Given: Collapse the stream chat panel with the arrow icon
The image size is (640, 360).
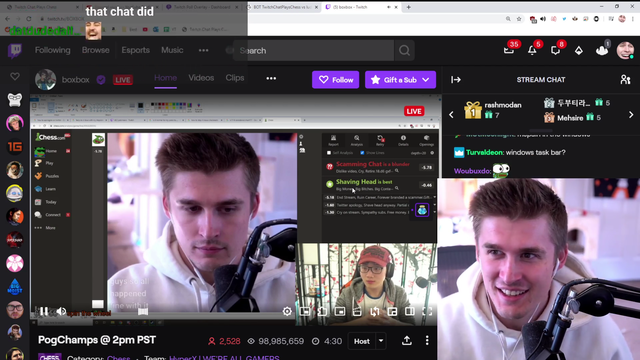Looking at the screenshot, I should pos(456,80).
